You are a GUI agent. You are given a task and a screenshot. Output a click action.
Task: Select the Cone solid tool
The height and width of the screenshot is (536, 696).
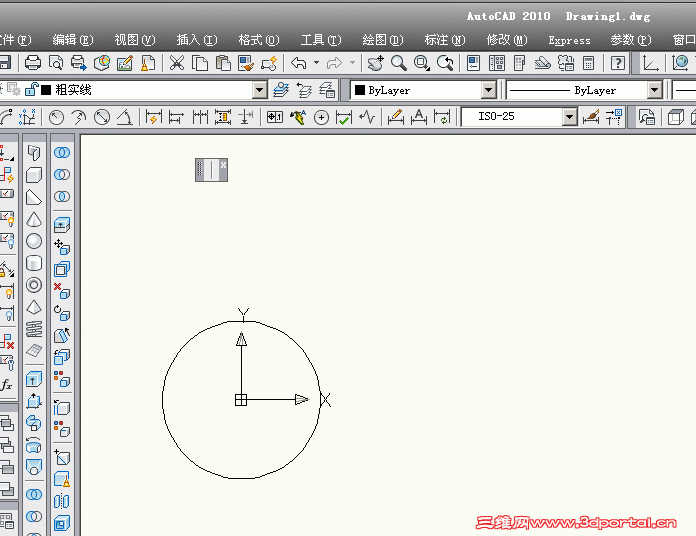pyautogui.click(x=34, y=220)
